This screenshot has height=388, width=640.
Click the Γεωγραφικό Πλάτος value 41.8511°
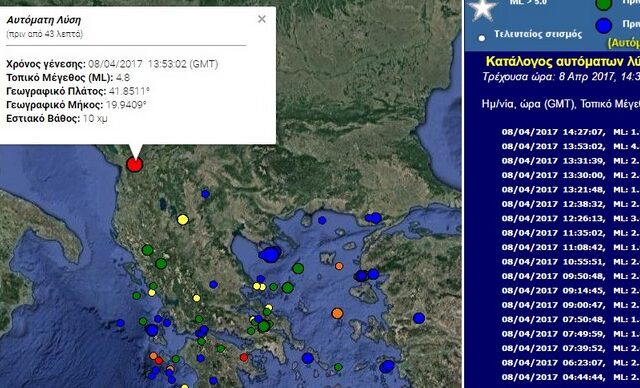coord(129,91)
